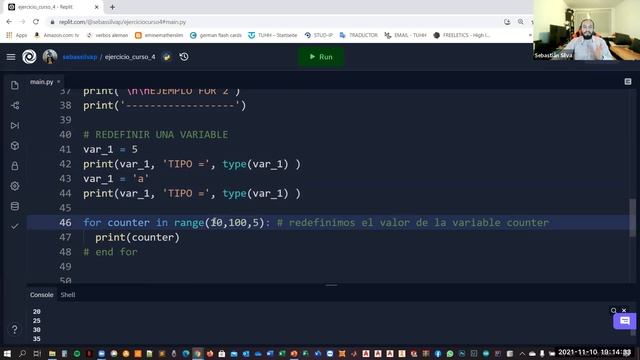Open a new browser tab
640x360 pixels.
coord(112,7)
